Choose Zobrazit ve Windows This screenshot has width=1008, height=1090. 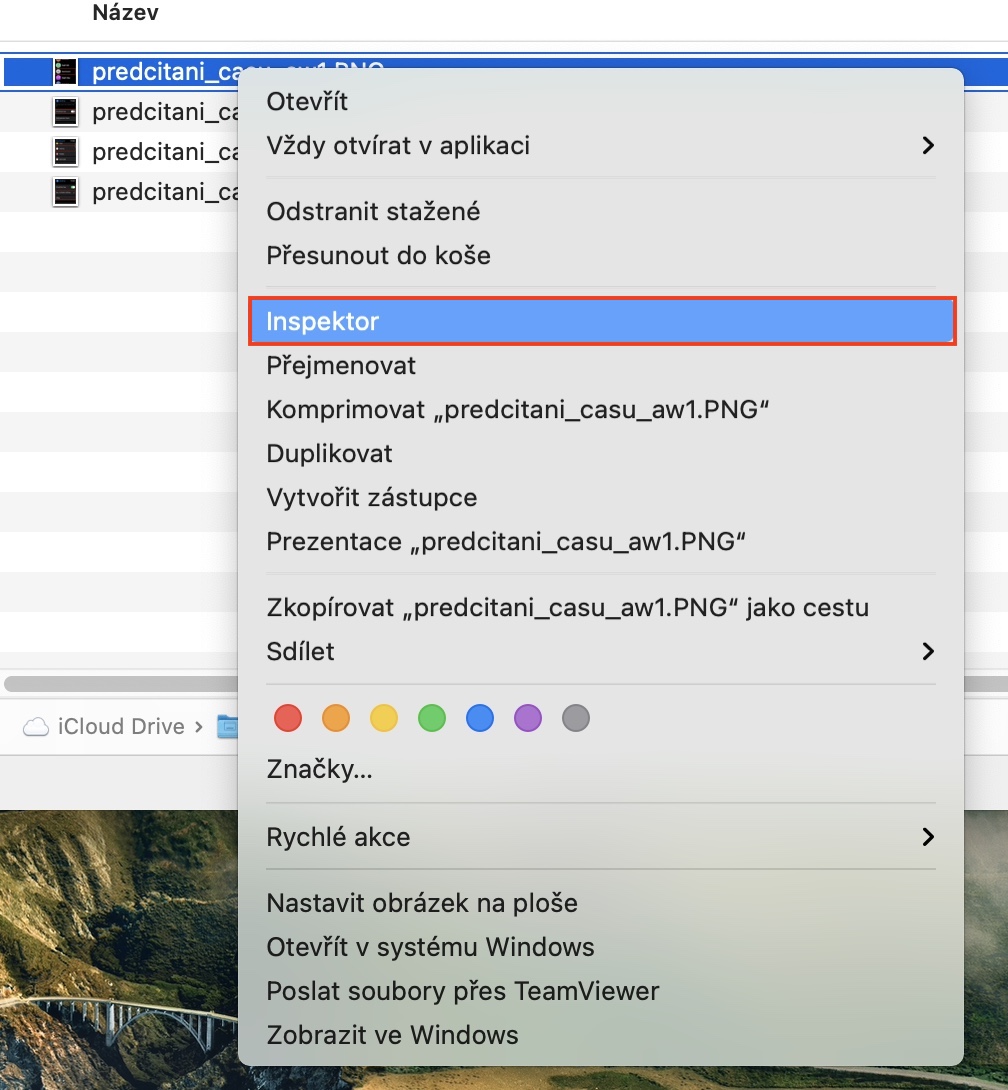coord(601,1034)
